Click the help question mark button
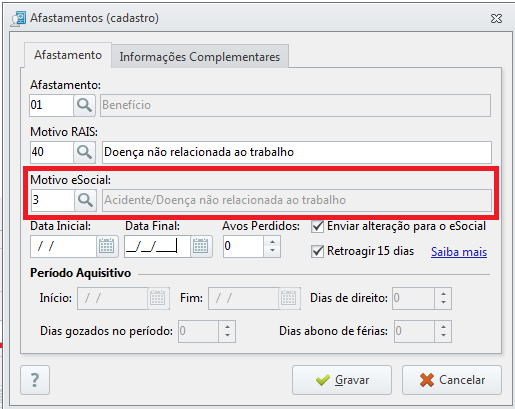Image resolution: width=515 pixels, height=409 pixels. pos(35,380)
